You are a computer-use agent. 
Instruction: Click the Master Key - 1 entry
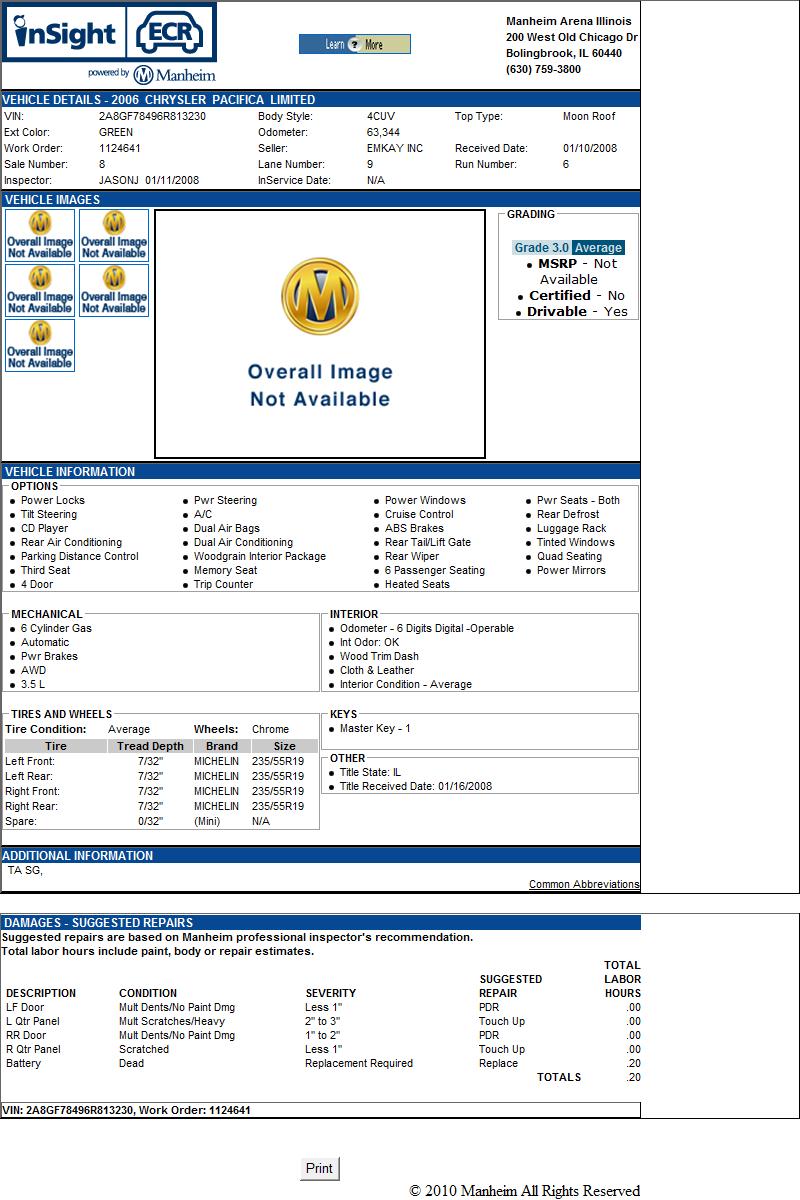[375, 728]
